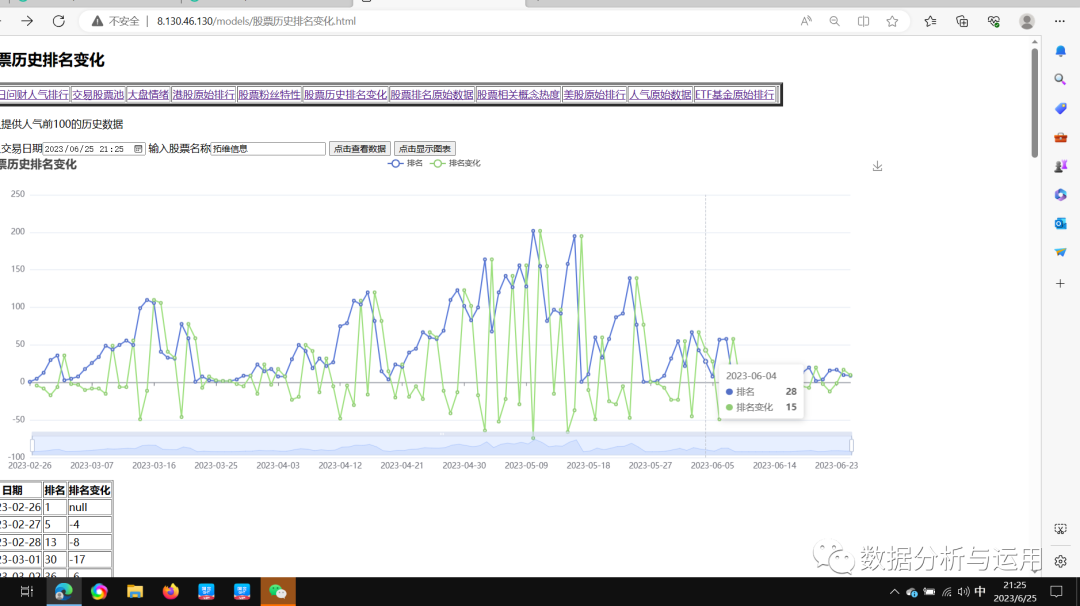Toggle the 排名 series in chart legend
This screenshot has height=606, width=1080.
point(406,163)
